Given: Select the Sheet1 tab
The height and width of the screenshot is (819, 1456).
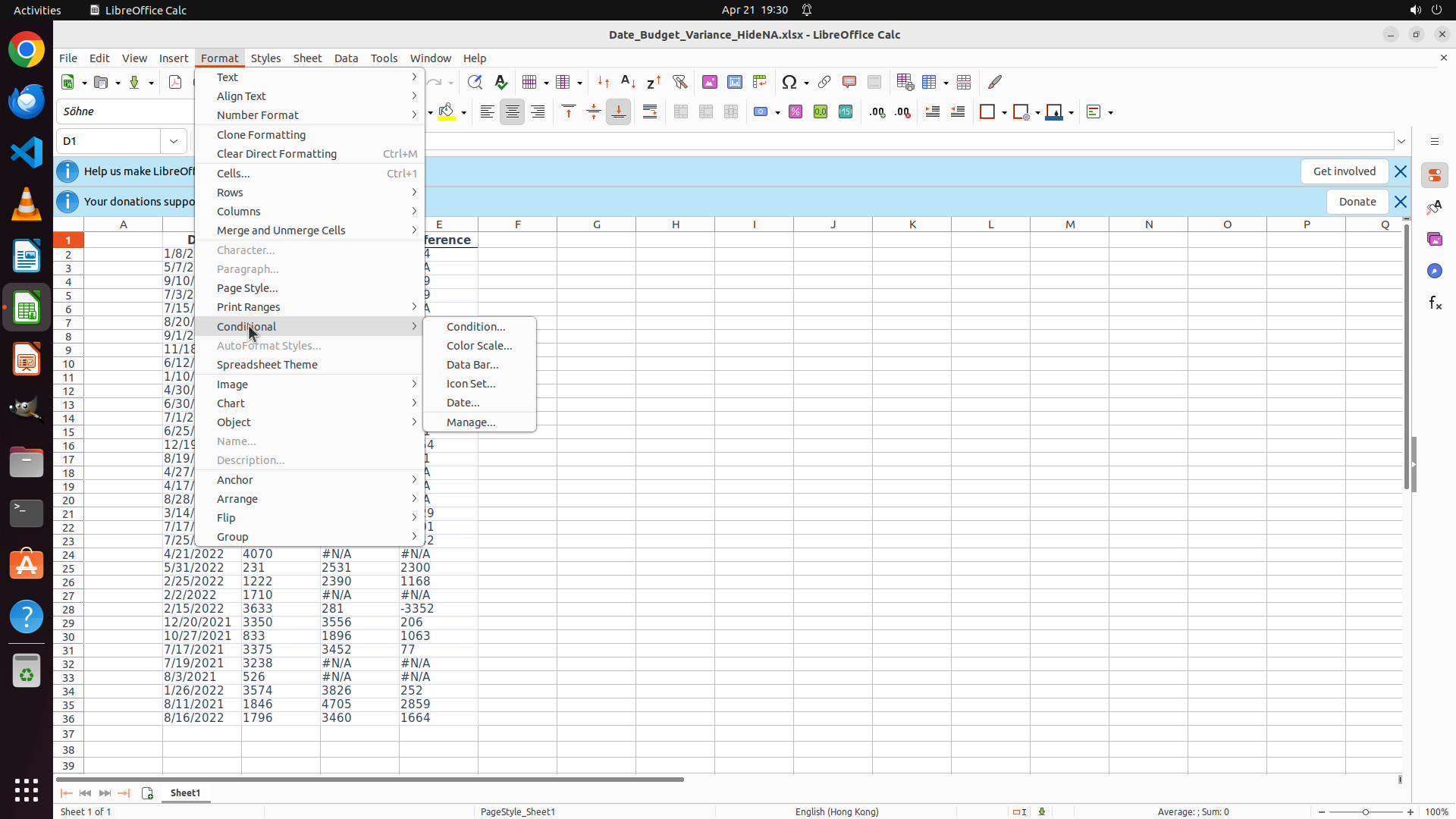Looking at the screenshot, I should pyautogui.click(x=185, y=793).
